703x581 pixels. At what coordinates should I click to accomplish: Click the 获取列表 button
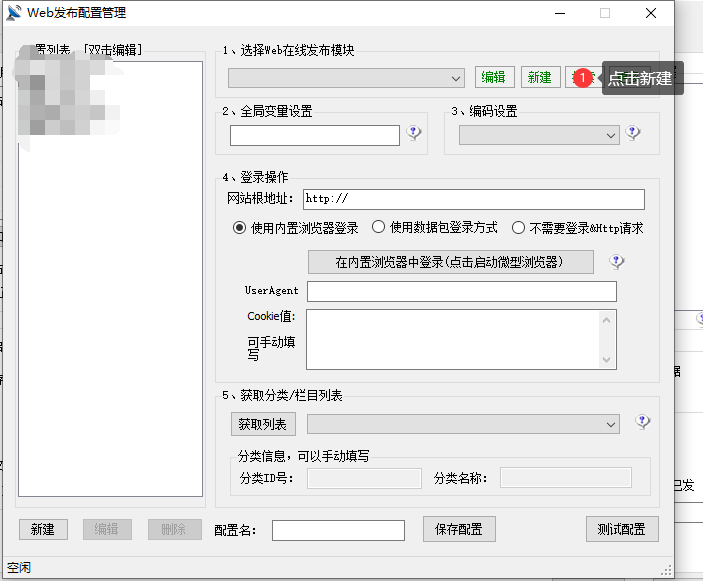[x=263, y=424]
